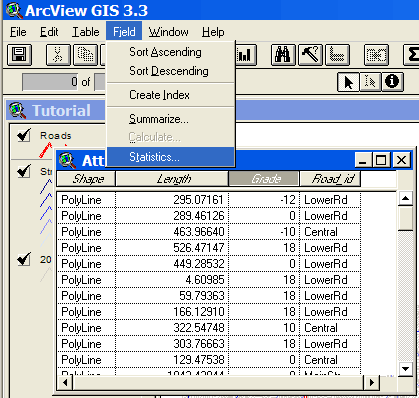Click the Copy toolbar icon
The image size is (419, 398).
pyautogui.click(x=85, y=55)
